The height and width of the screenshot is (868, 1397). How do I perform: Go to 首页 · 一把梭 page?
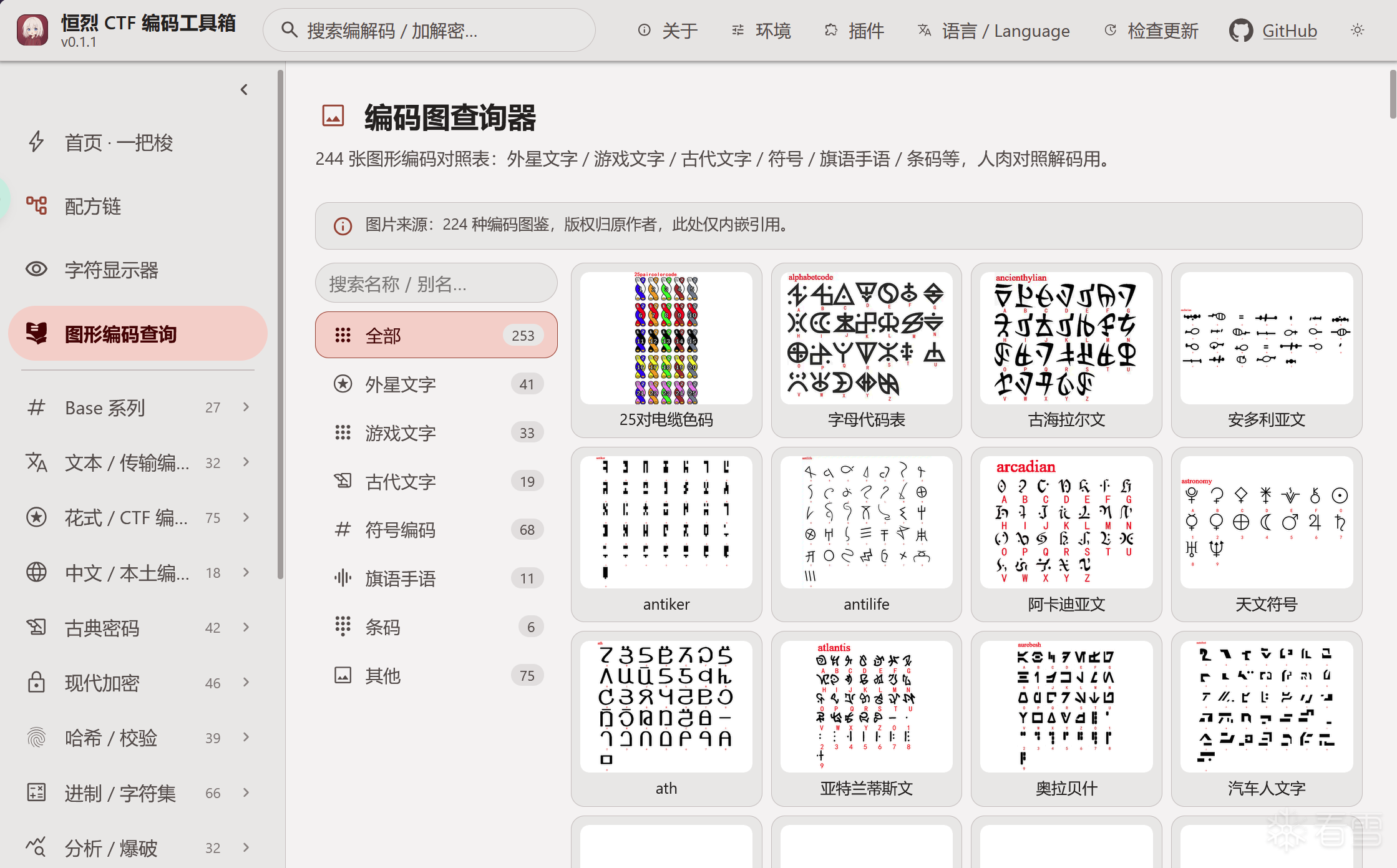[x=138, y=142]
